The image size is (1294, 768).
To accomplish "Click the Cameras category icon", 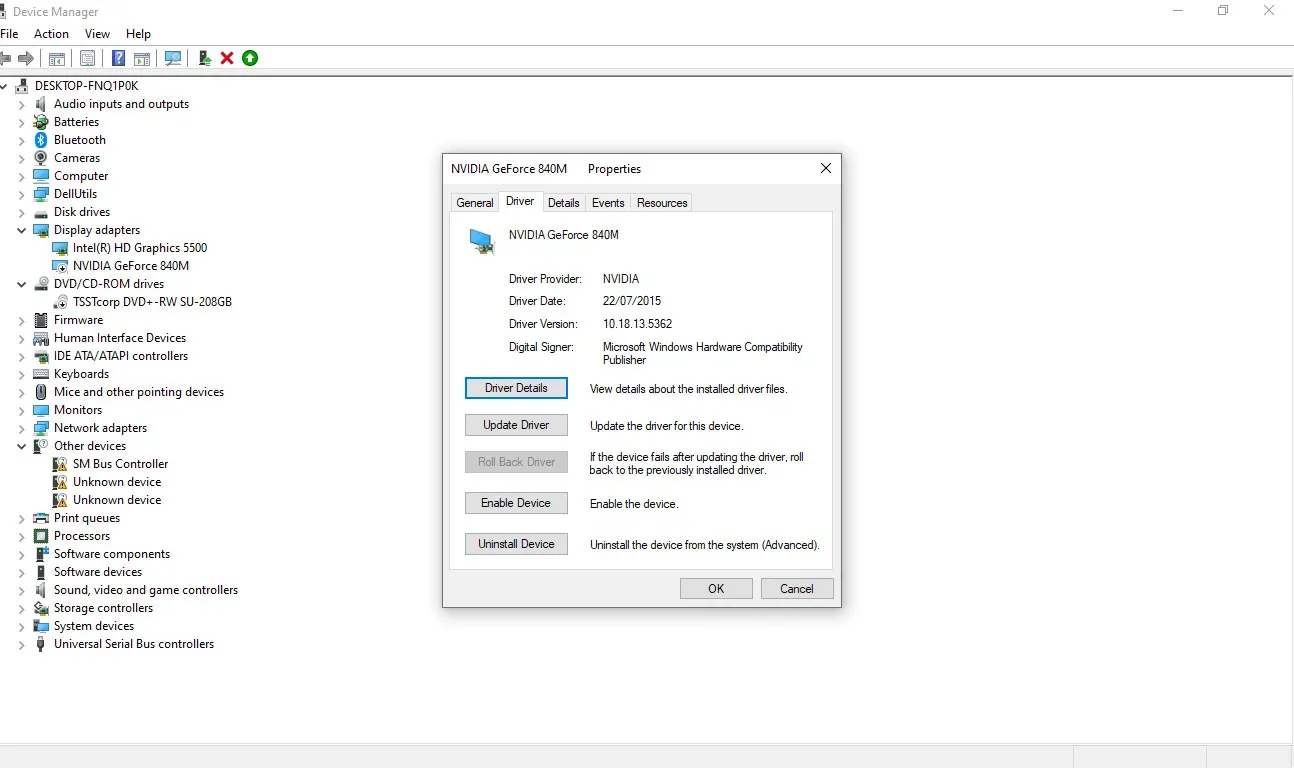I will click(41, 158).
